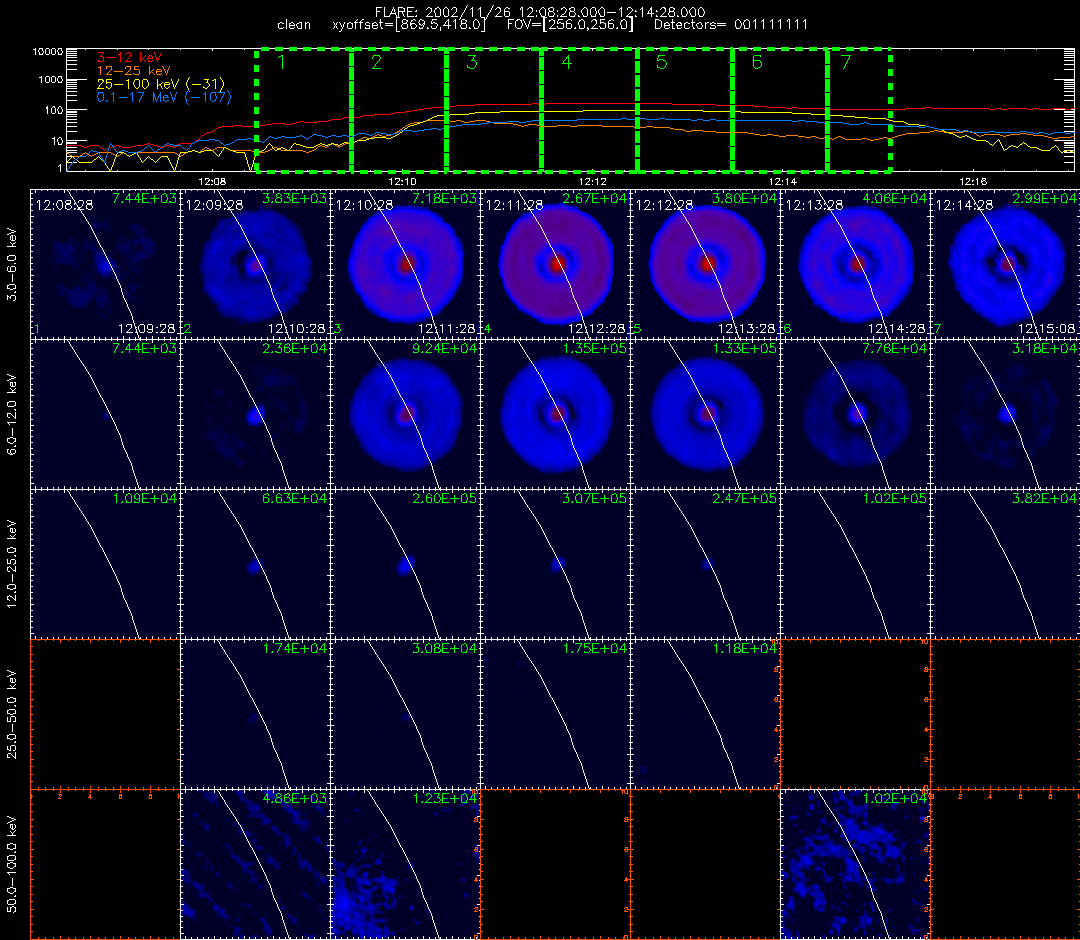Open the 12-25 keV image labeled 3.82E+04
The height and width of the screenshot is (940, 1080).
[x=1006, y=564]
